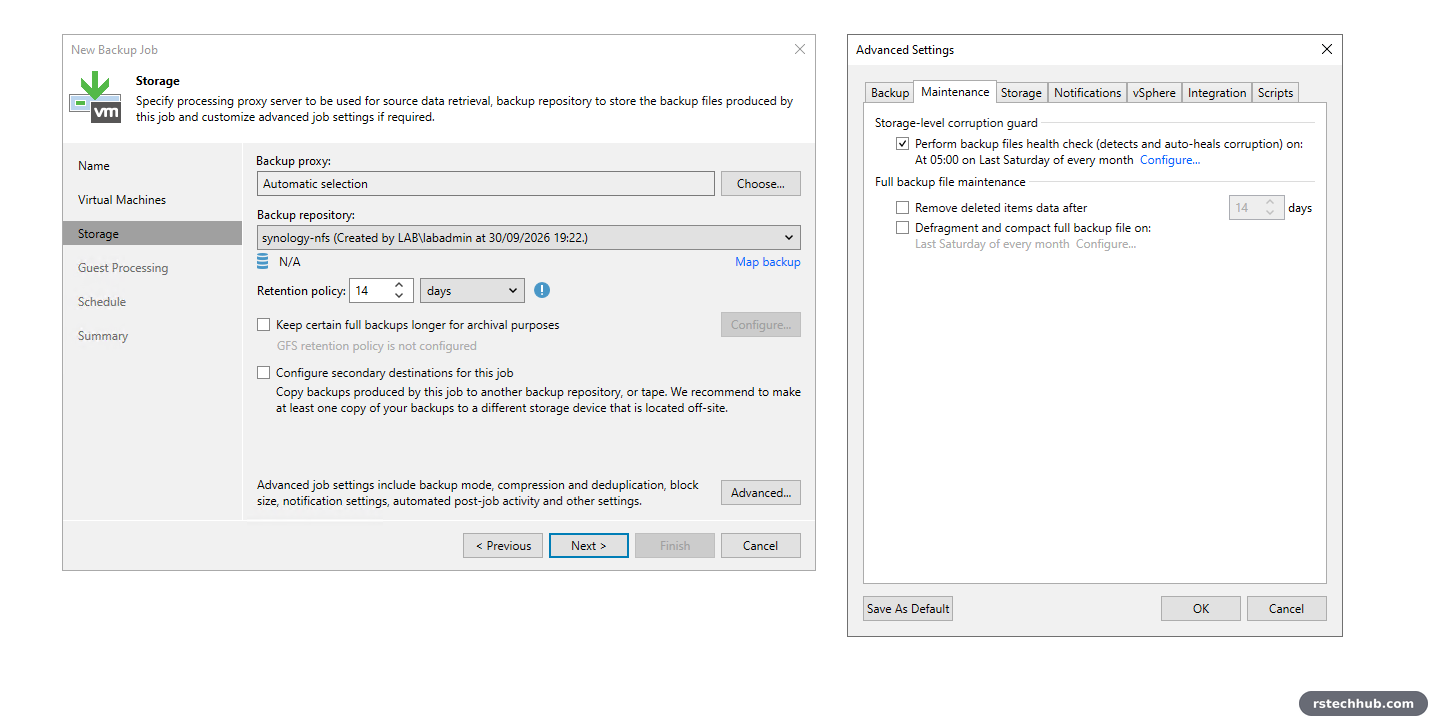Click OK in Advanced Settings

click(1201, 609)
